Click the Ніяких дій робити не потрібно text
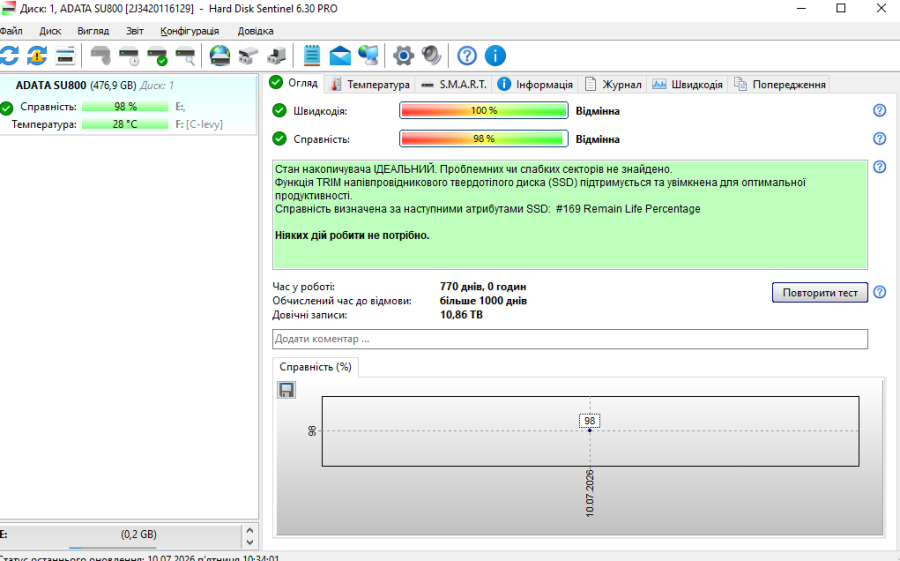The width and height of the screenshot is (900, 561). (x=352, y=235)
